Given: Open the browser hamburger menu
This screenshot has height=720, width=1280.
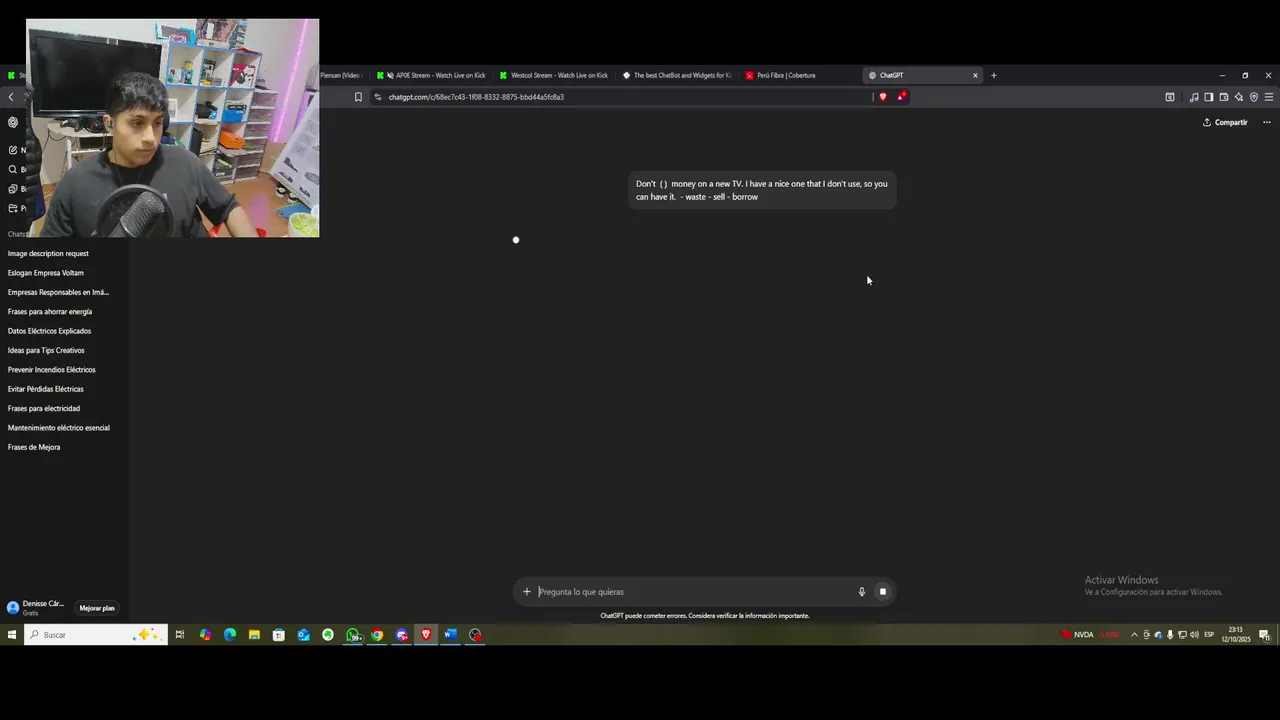Looking at the screenshot, I should click(x=1269, y=97).
